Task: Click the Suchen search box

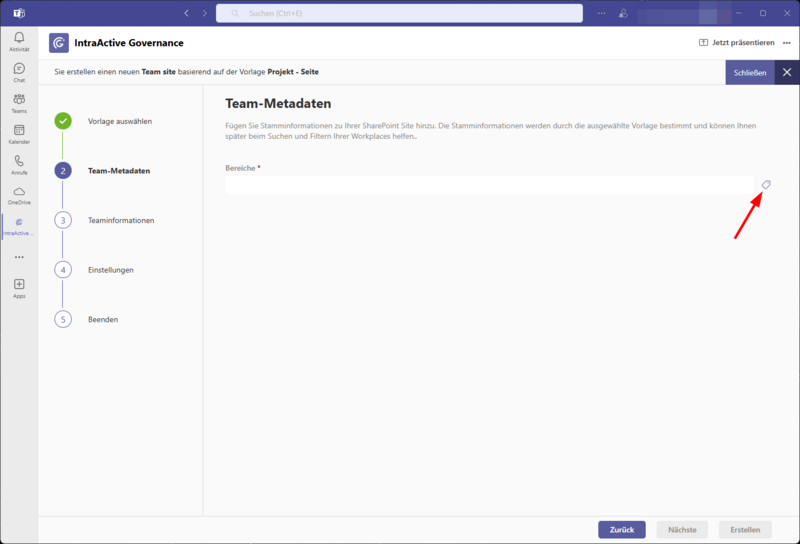Action: [x=400, y=13]
